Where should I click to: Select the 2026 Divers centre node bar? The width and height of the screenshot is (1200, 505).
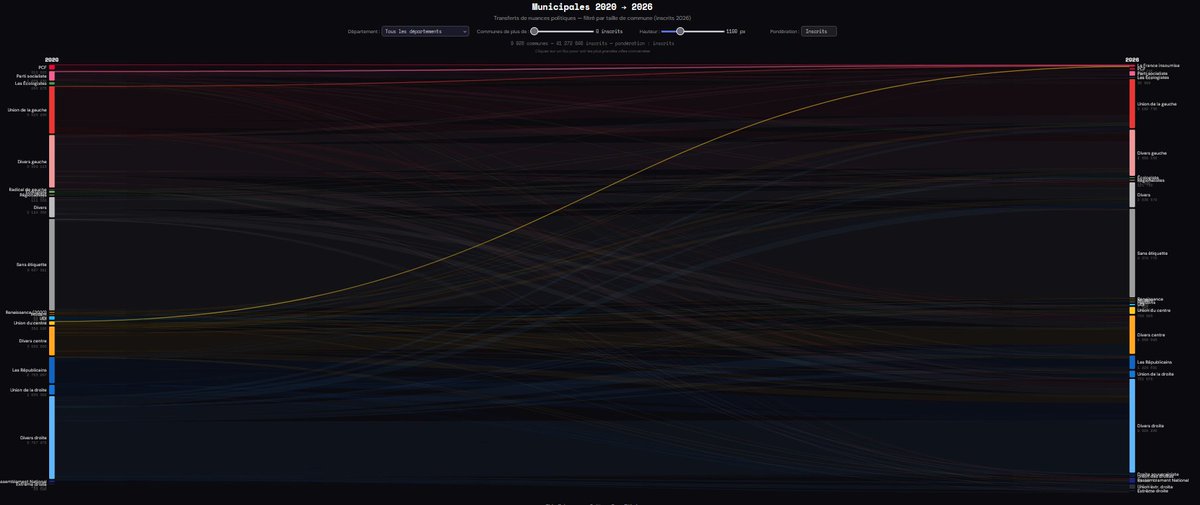pyautogui.click(x=1132, y=335)
